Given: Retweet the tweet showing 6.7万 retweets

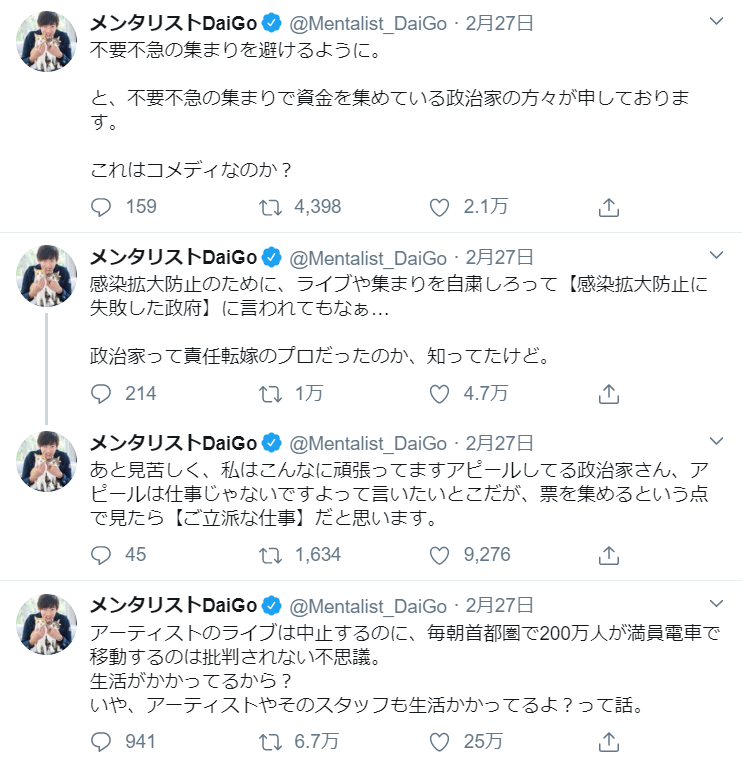Looking at the screenshot, I should pyautogui.click(x=270, y=741).
